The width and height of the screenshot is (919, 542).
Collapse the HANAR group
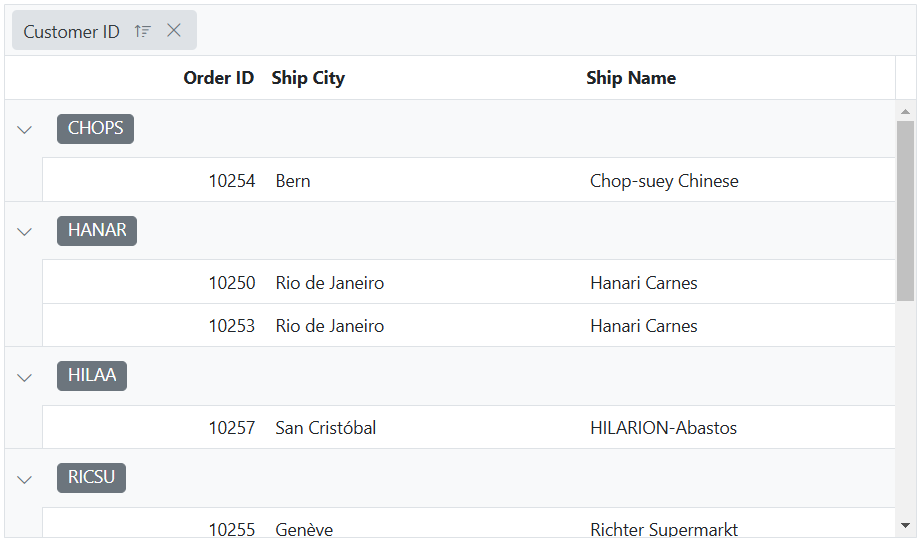[24, 231]
